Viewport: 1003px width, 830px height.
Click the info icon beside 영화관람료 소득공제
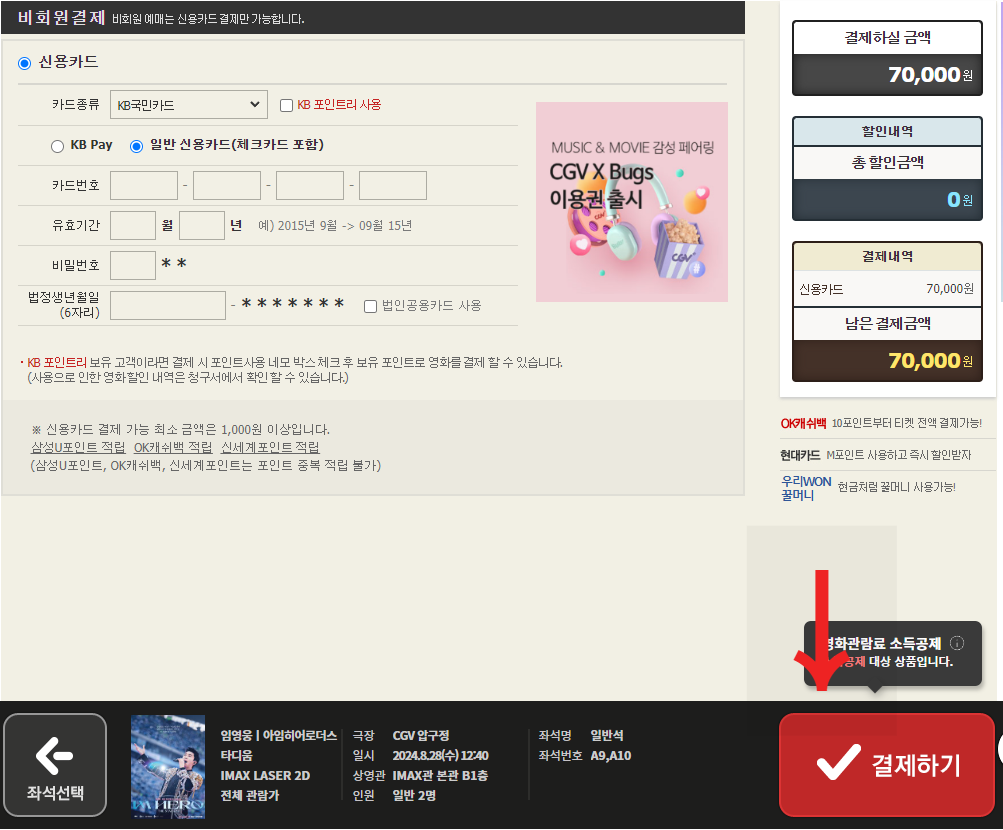pos(957,643)
